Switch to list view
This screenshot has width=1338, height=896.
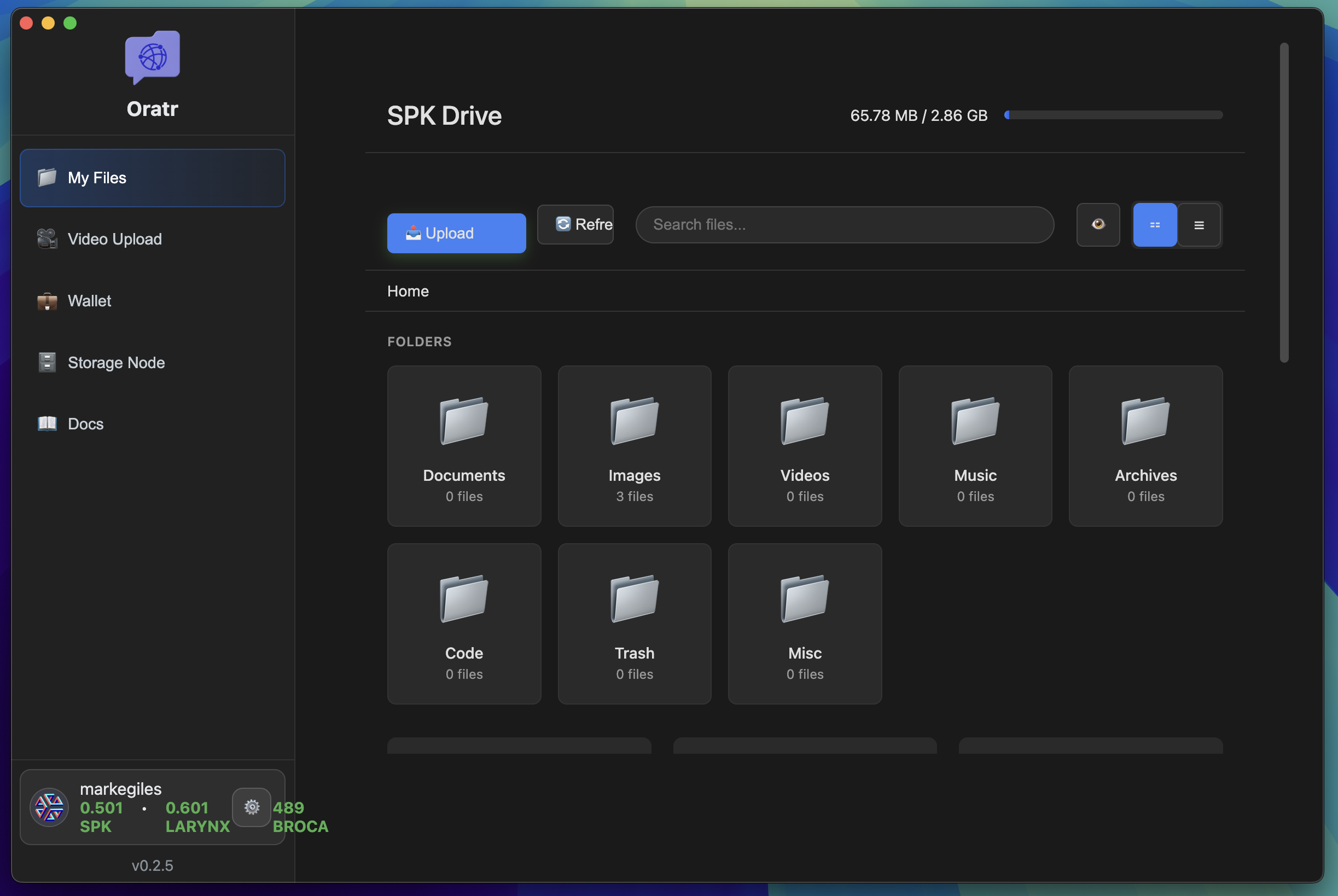pos(1199,225)
